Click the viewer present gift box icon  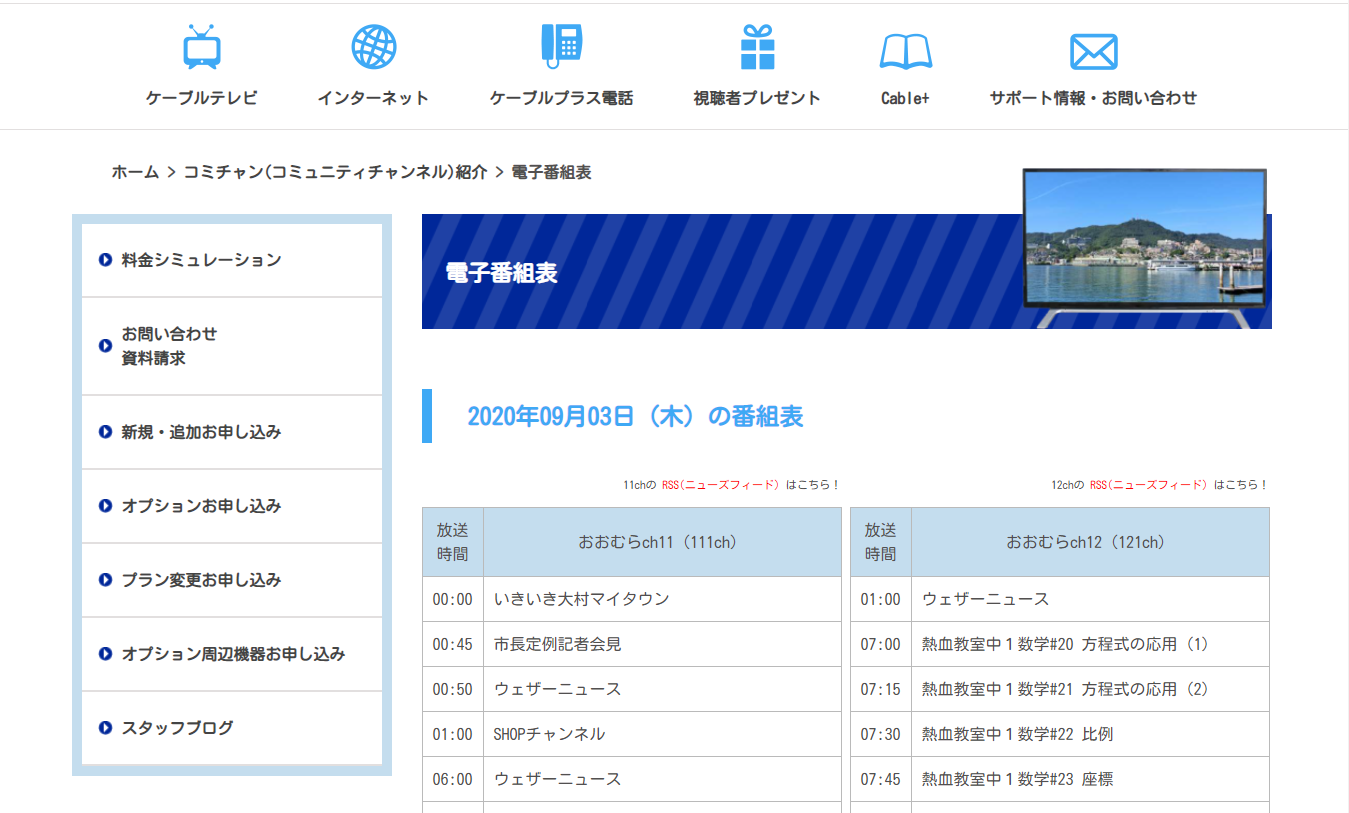click(757, 47)
